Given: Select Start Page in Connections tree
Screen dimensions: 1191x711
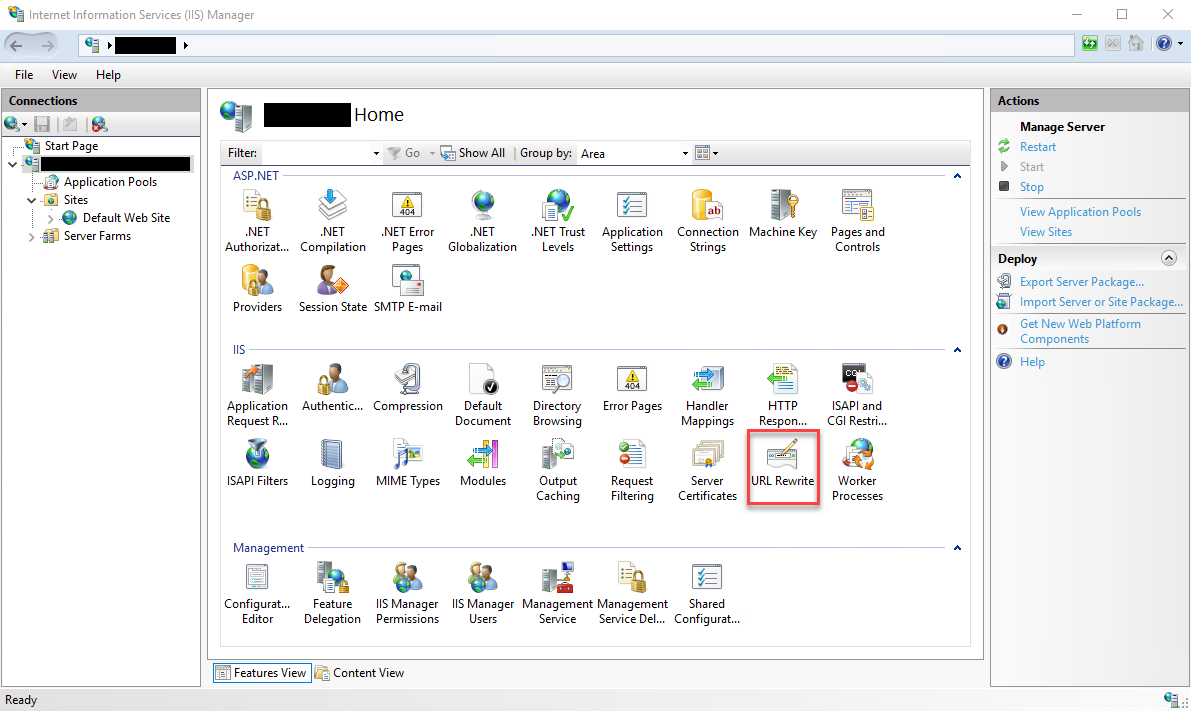Looking at the screenshot, I should point(71,146).
